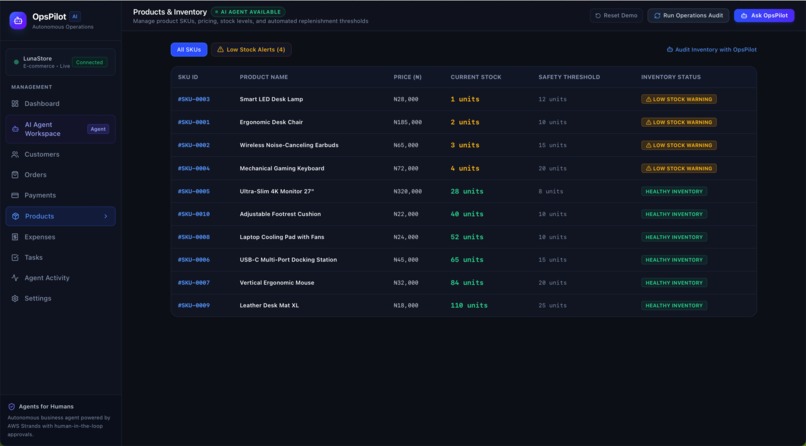
Task: Click the 110 units stock value
Action: 469,306
